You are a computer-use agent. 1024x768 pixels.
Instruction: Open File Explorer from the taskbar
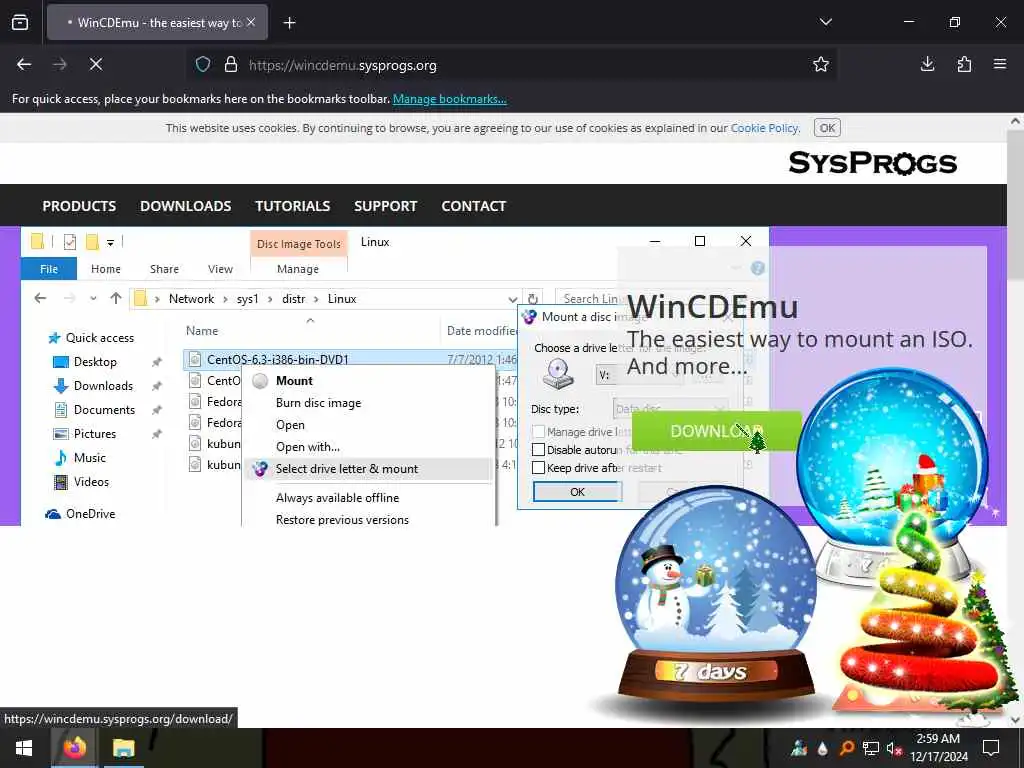point(123,748)
